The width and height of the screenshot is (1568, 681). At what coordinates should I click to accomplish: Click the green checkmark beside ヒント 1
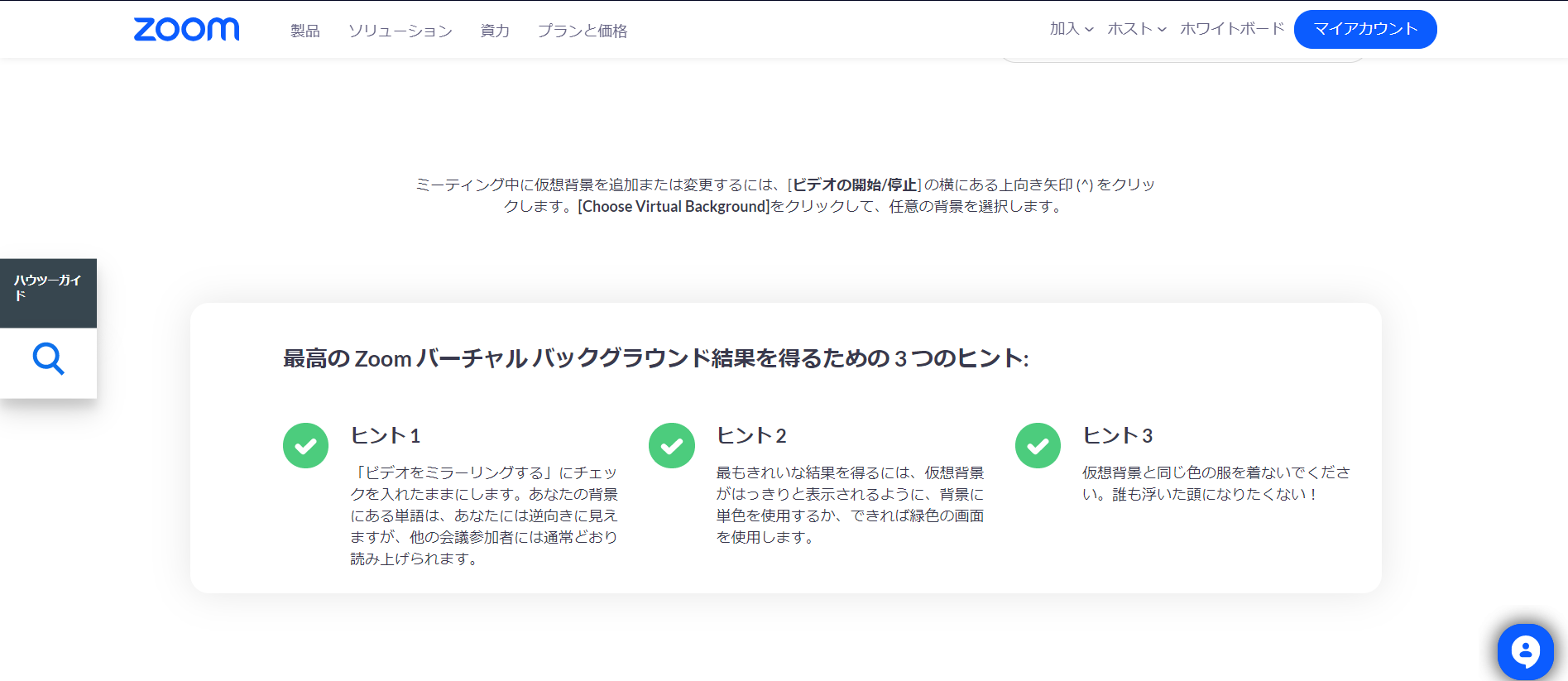tap(305, 446)
